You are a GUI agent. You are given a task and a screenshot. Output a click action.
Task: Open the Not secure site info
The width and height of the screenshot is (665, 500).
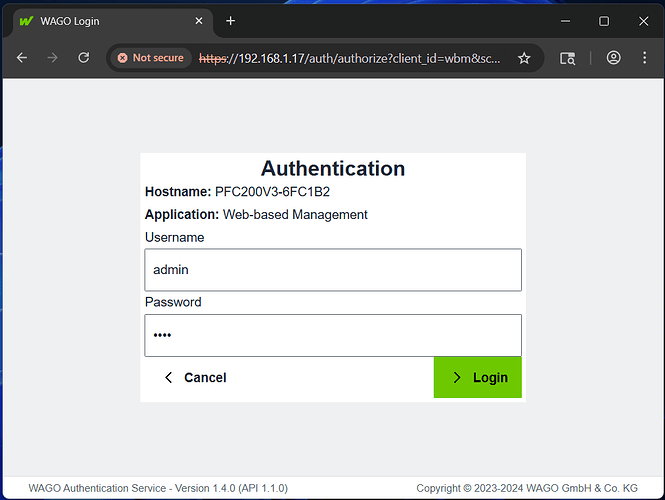click(x=151, y=58)
